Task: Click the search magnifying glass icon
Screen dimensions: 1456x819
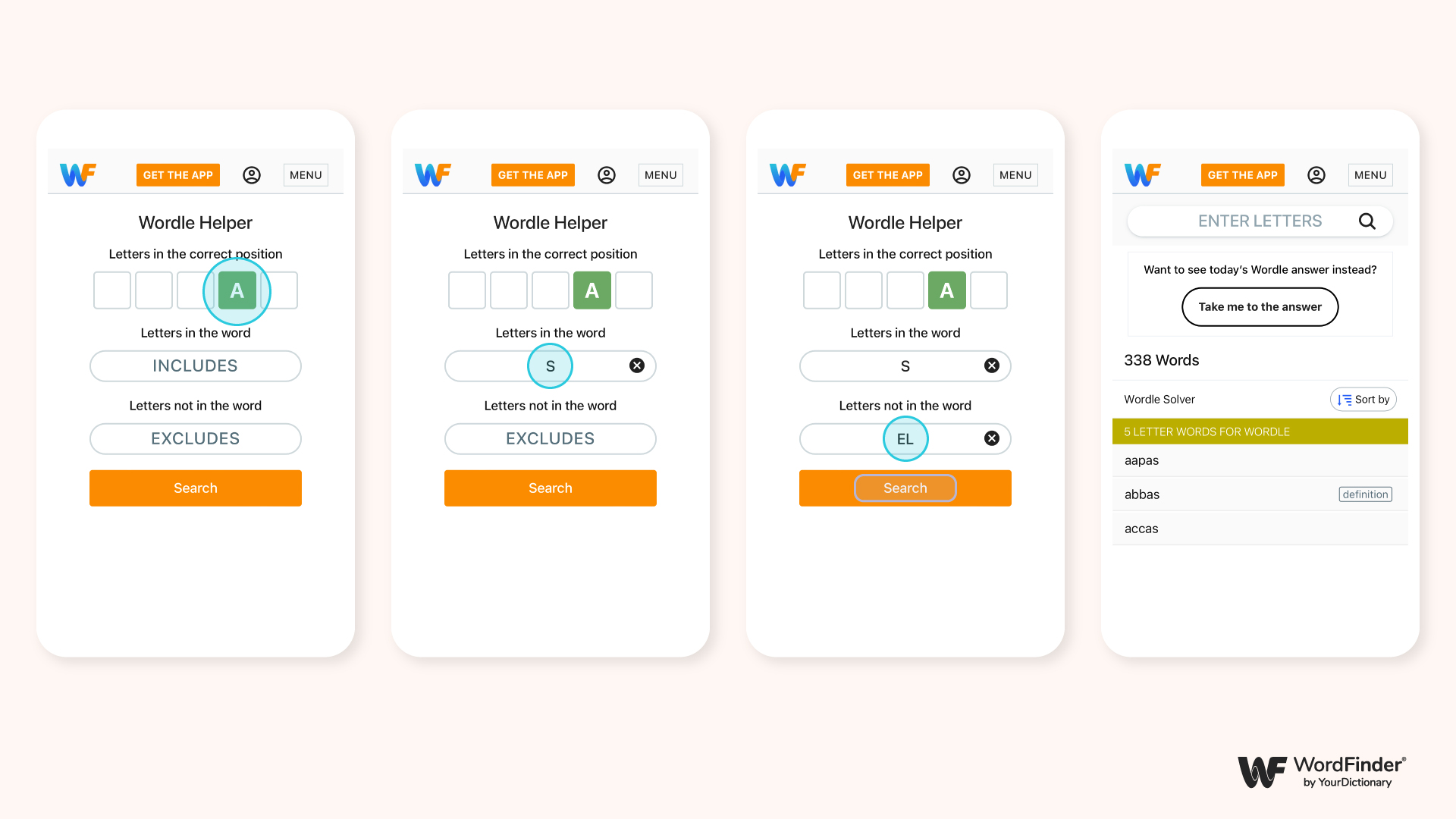Action: 1367,221
